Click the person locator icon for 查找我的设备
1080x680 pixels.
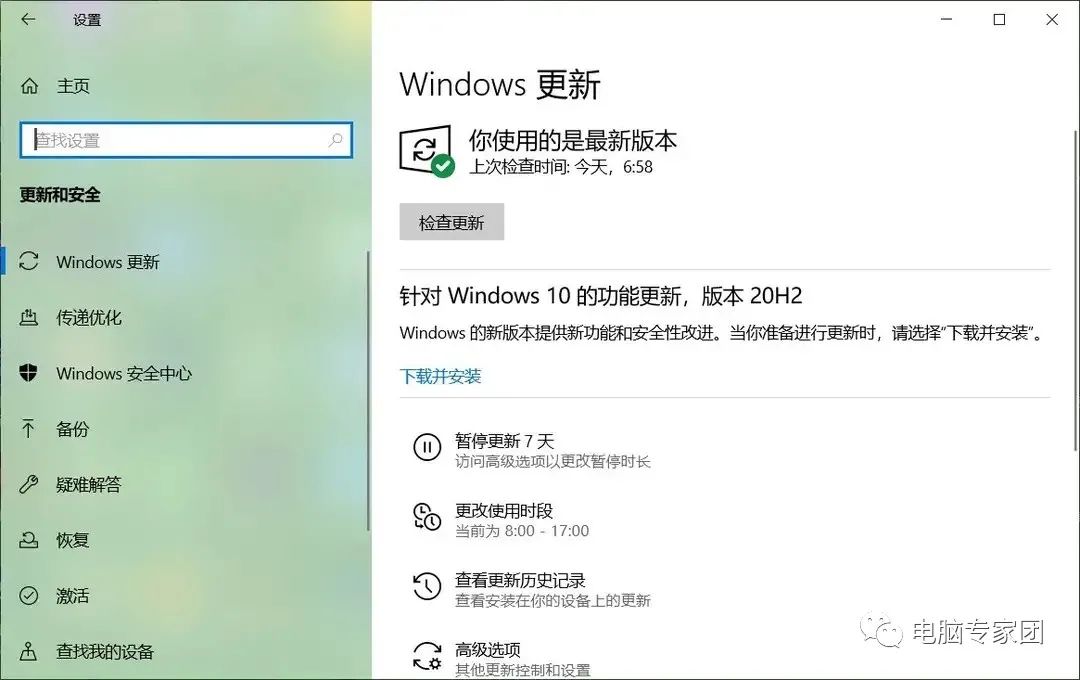click(x=28, y=651)
